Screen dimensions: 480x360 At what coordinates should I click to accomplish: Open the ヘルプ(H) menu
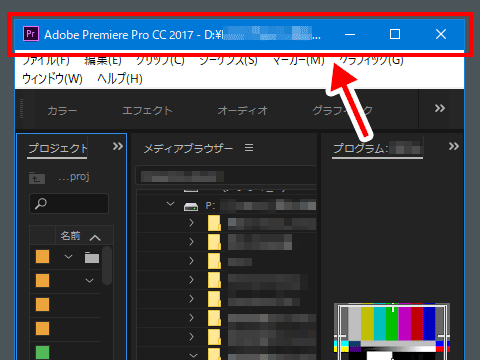[x=120, y=79]
